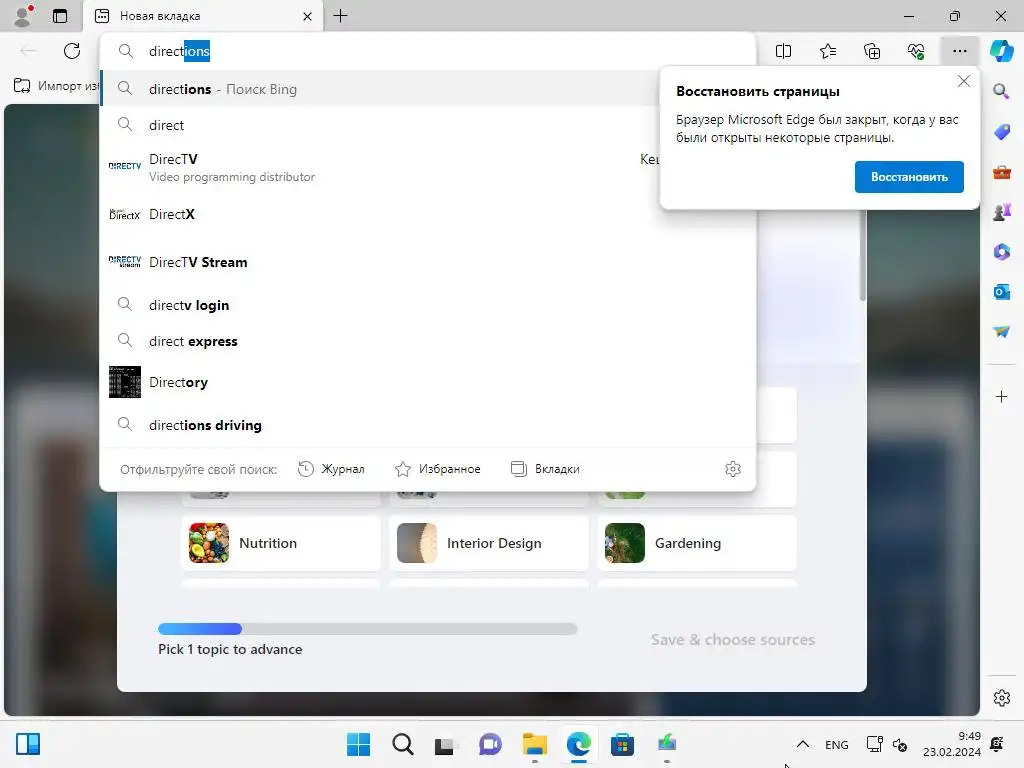Select the 'Directory' suggestion
The height and width of the screenshot is (768, 1024).
pyautogui.click(x=428, y=382)
